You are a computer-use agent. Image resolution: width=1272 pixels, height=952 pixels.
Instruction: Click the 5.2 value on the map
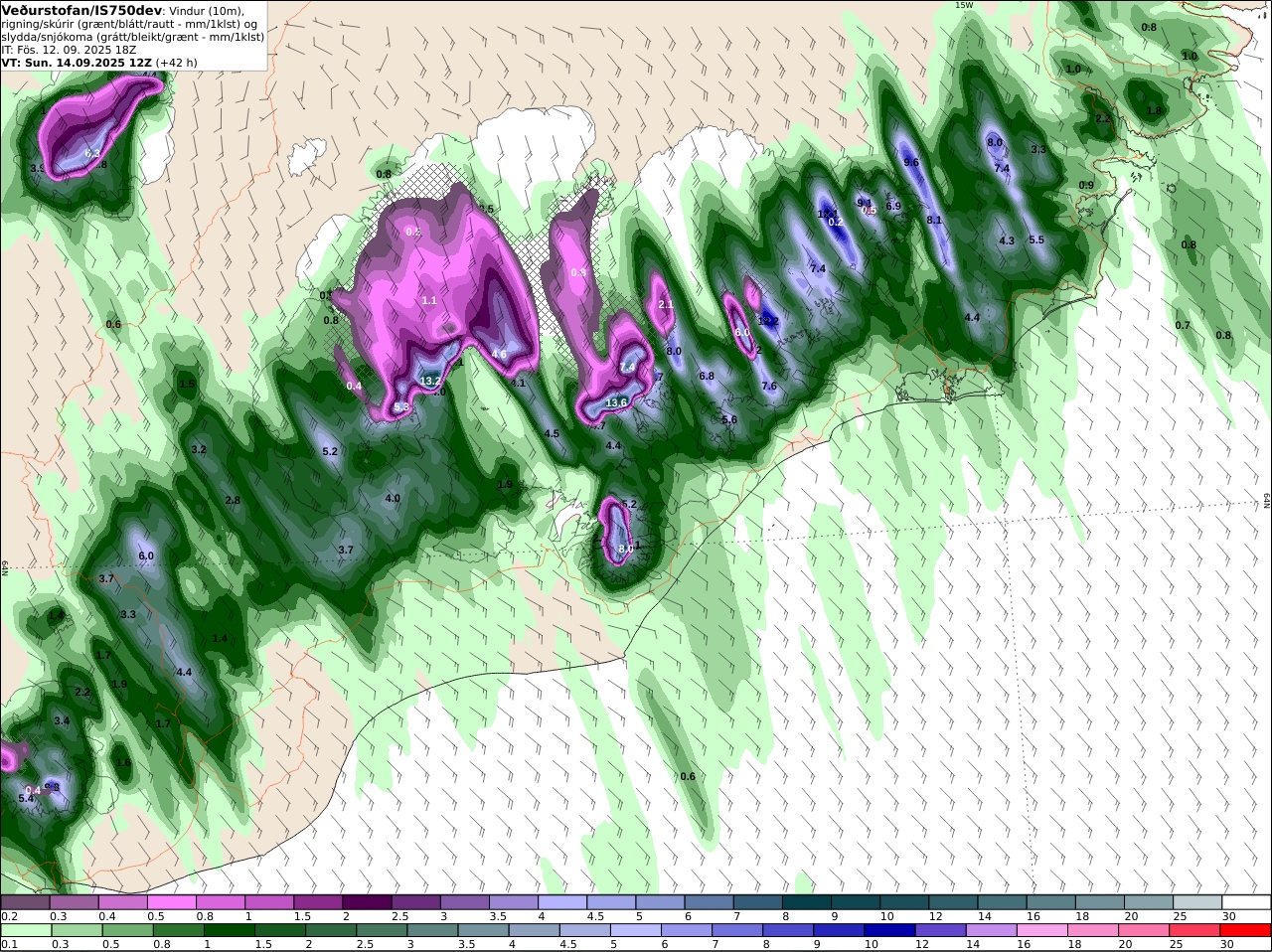[330, 451]
